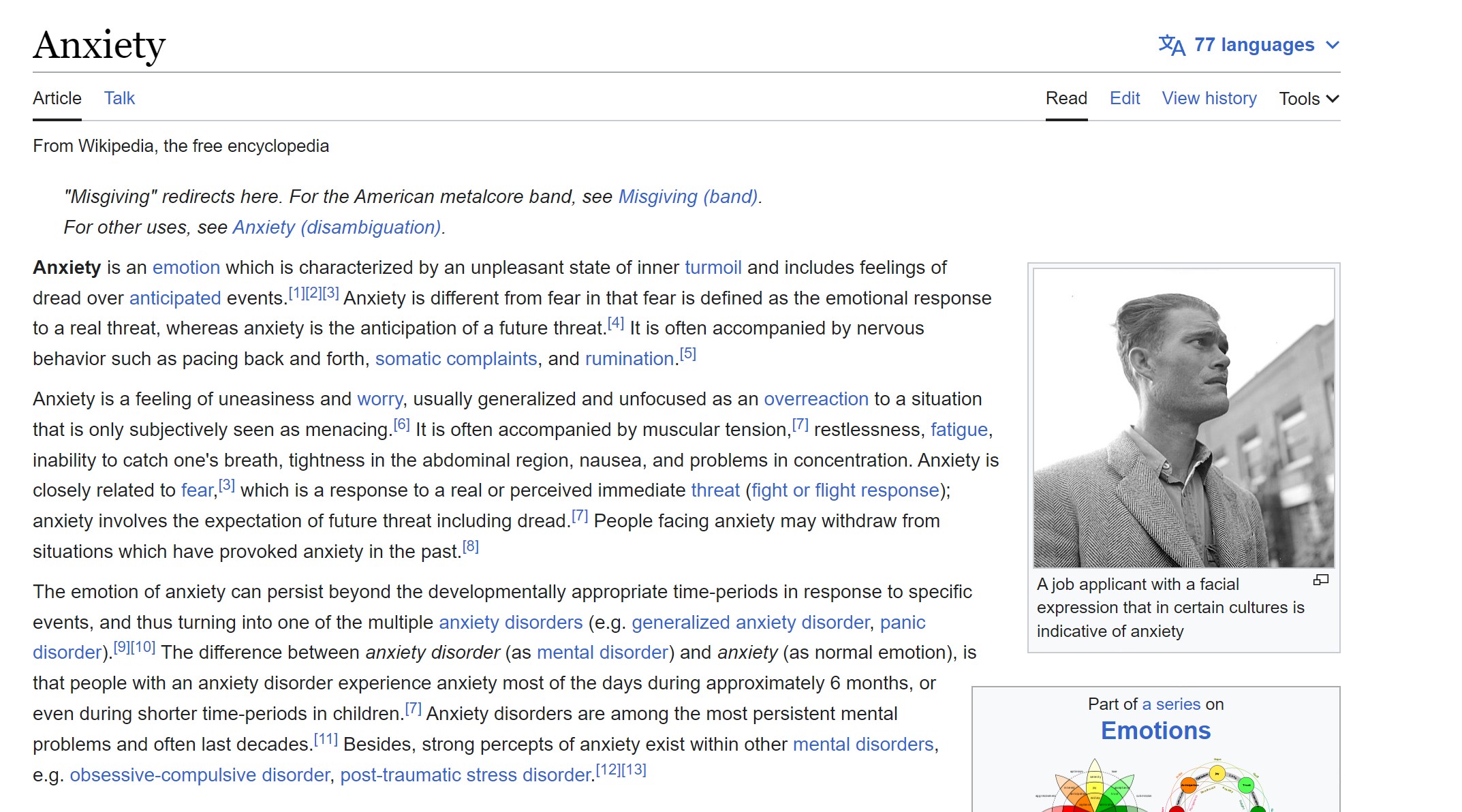Screen dimensions: 1462x812
Task: Open View history tab
Action: pyautogui.click(x=1209, y=98)
